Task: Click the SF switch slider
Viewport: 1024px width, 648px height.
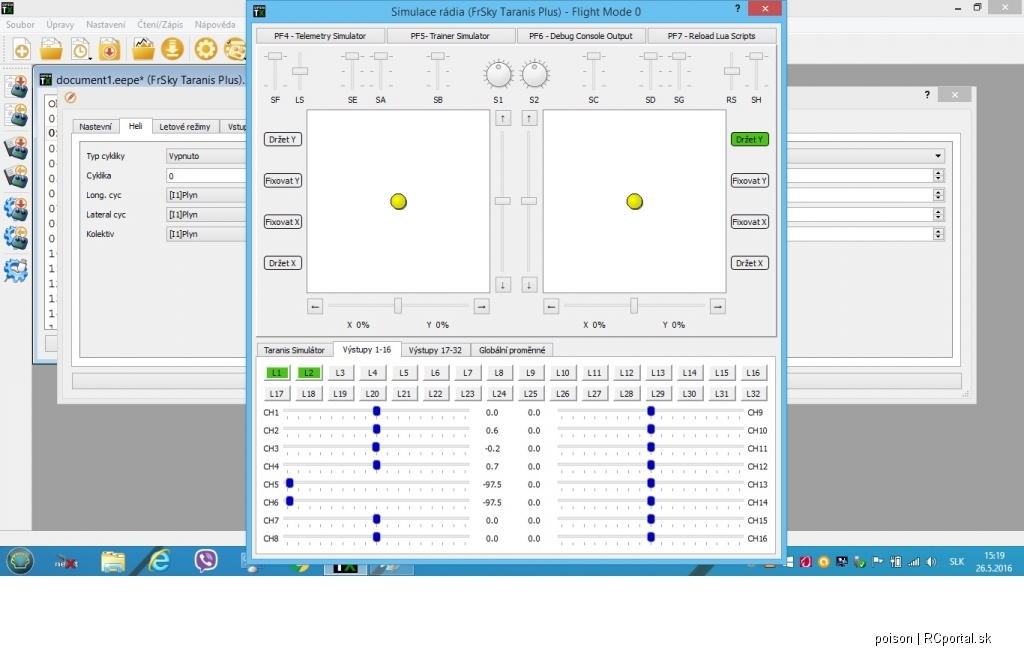Action: [275, 71]
